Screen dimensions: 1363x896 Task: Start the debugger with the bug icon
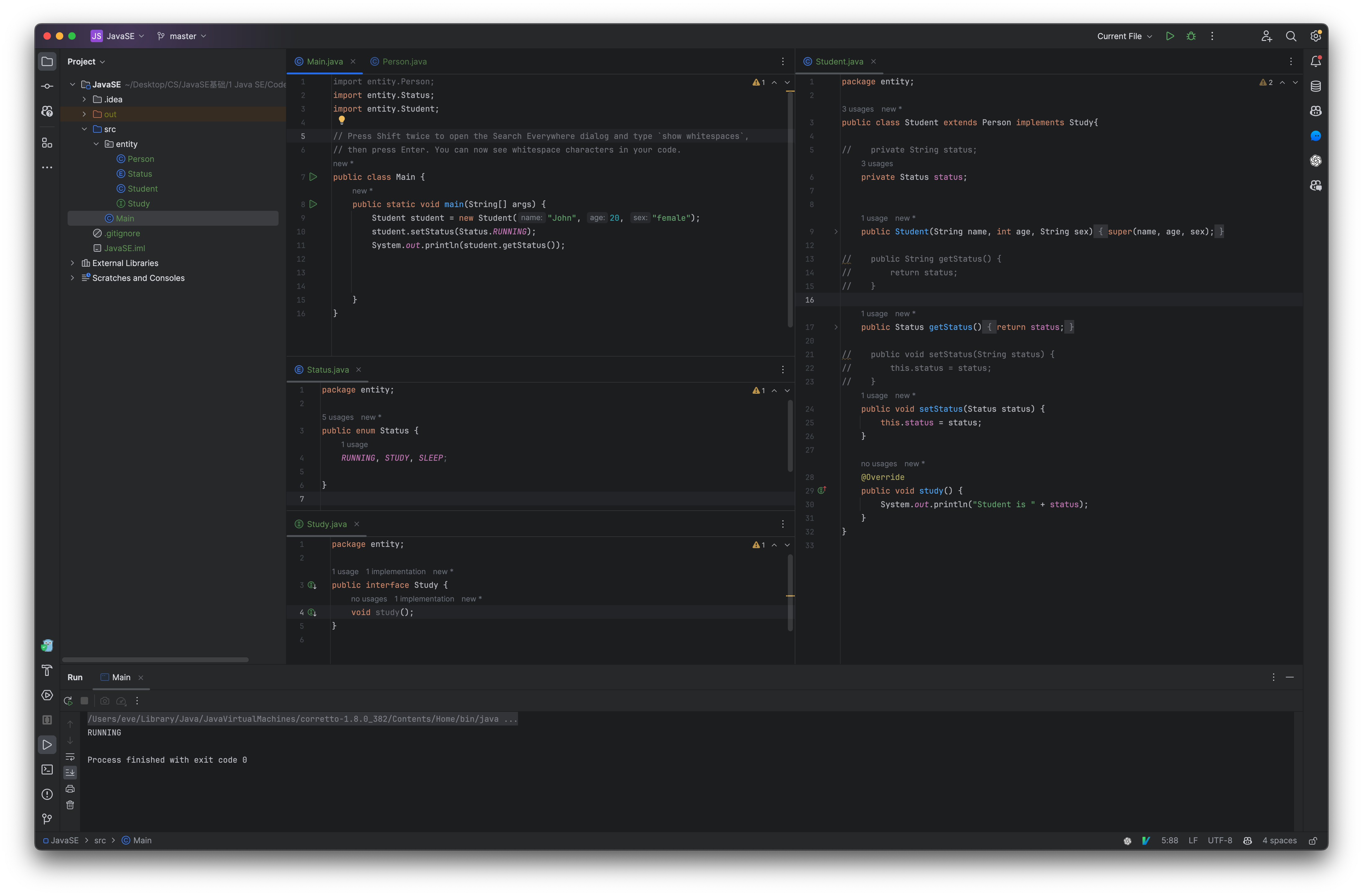(1191, 35)
